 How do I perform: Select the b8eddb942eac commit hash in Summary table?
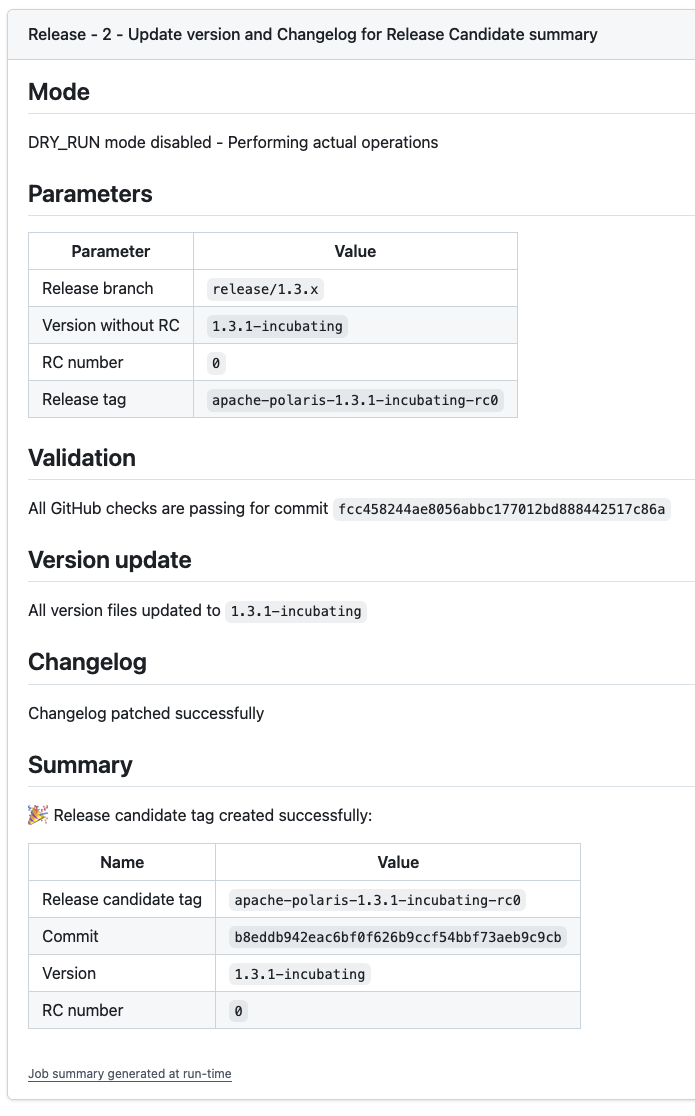pyautogui.click(x=397, y=937)
